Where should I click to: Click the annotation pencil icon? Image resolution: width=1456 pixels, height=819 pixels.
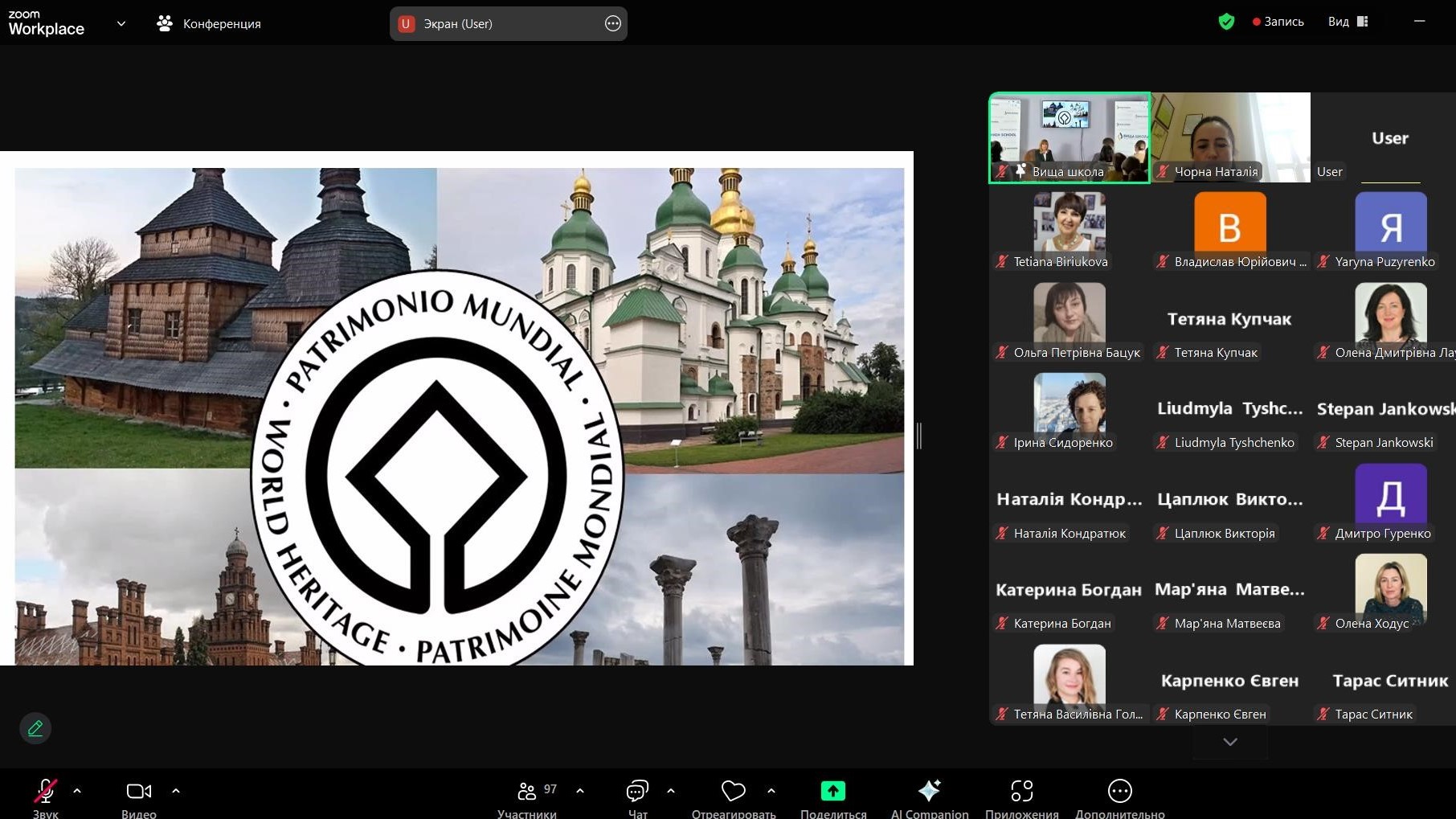click(x=35, y=728)
